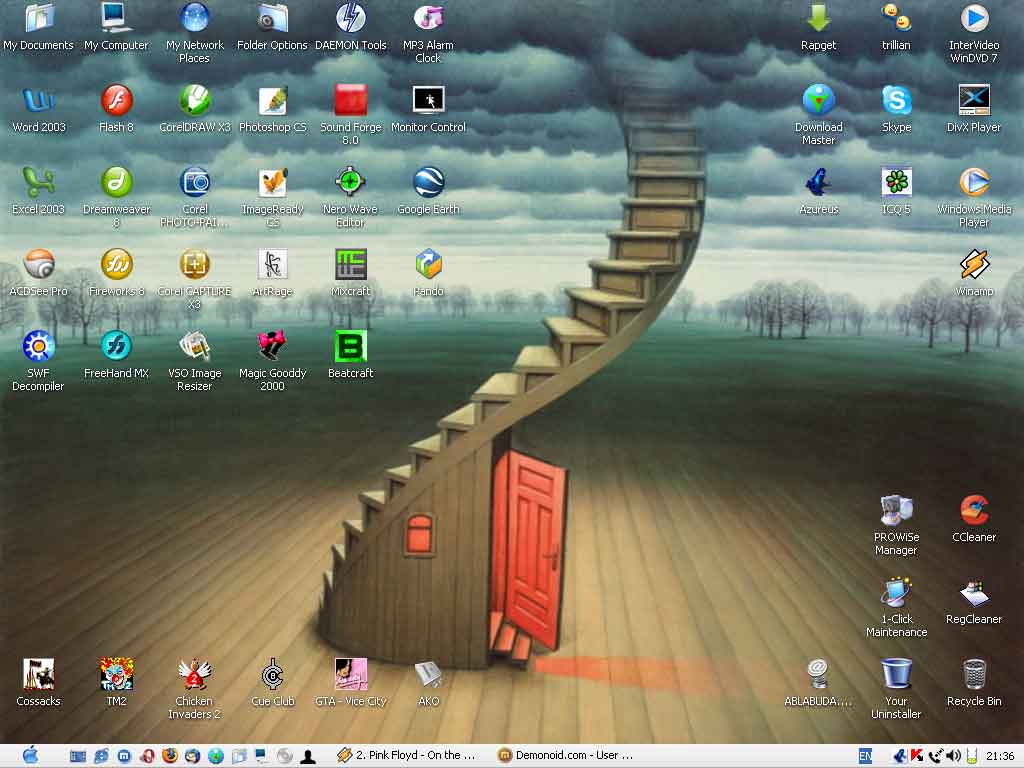Click the red K tray icon
The image size is (1024, 768).
tap(917, 756)
